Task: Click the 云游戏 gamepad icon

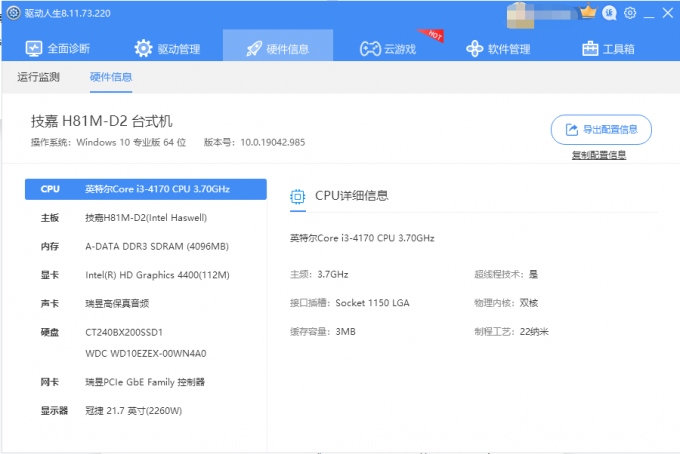Action: (369, 48)
